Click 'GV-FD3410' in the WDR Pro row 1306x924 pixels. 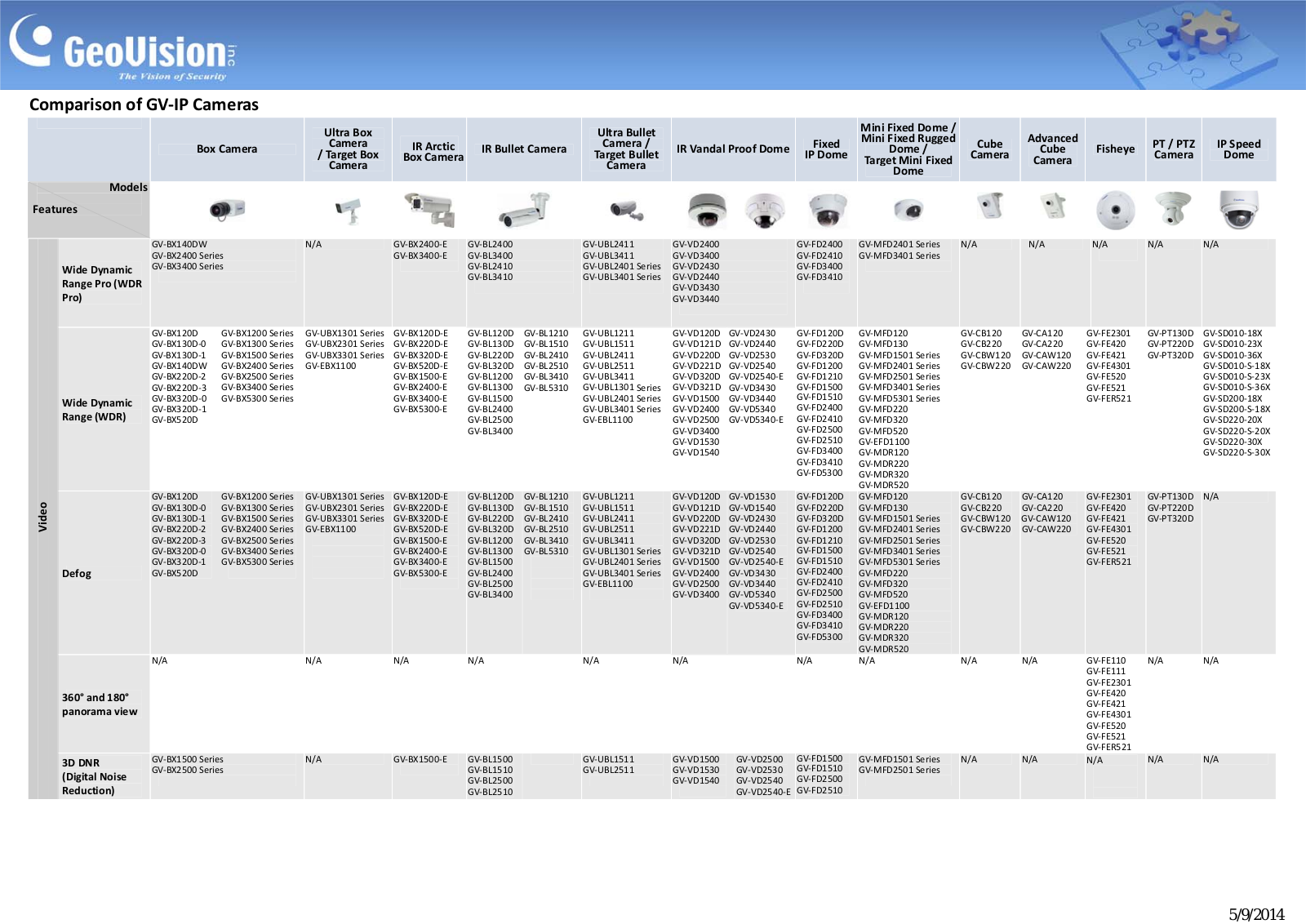pyautogui.click(x=820, y=278)
